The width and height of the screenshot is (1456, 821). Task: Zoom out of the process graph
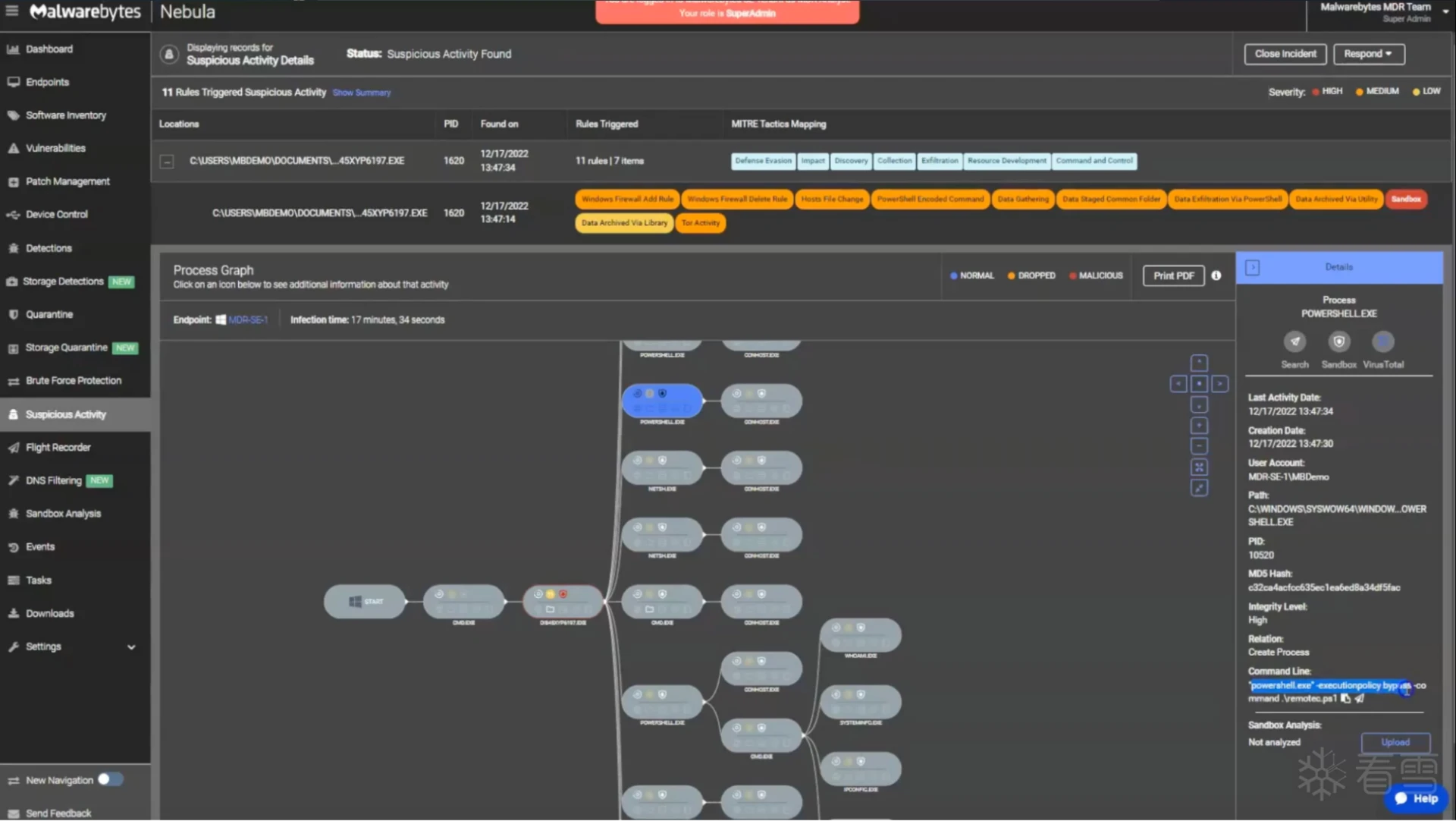(x=1199, y=446)
